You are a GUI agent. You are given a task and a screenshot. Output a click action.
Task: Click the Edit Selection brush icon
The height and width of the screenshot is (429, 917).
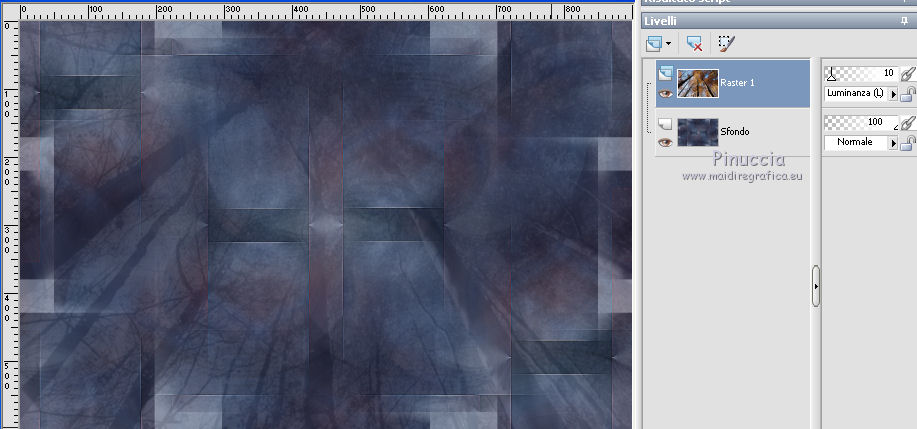pos(726,43)
